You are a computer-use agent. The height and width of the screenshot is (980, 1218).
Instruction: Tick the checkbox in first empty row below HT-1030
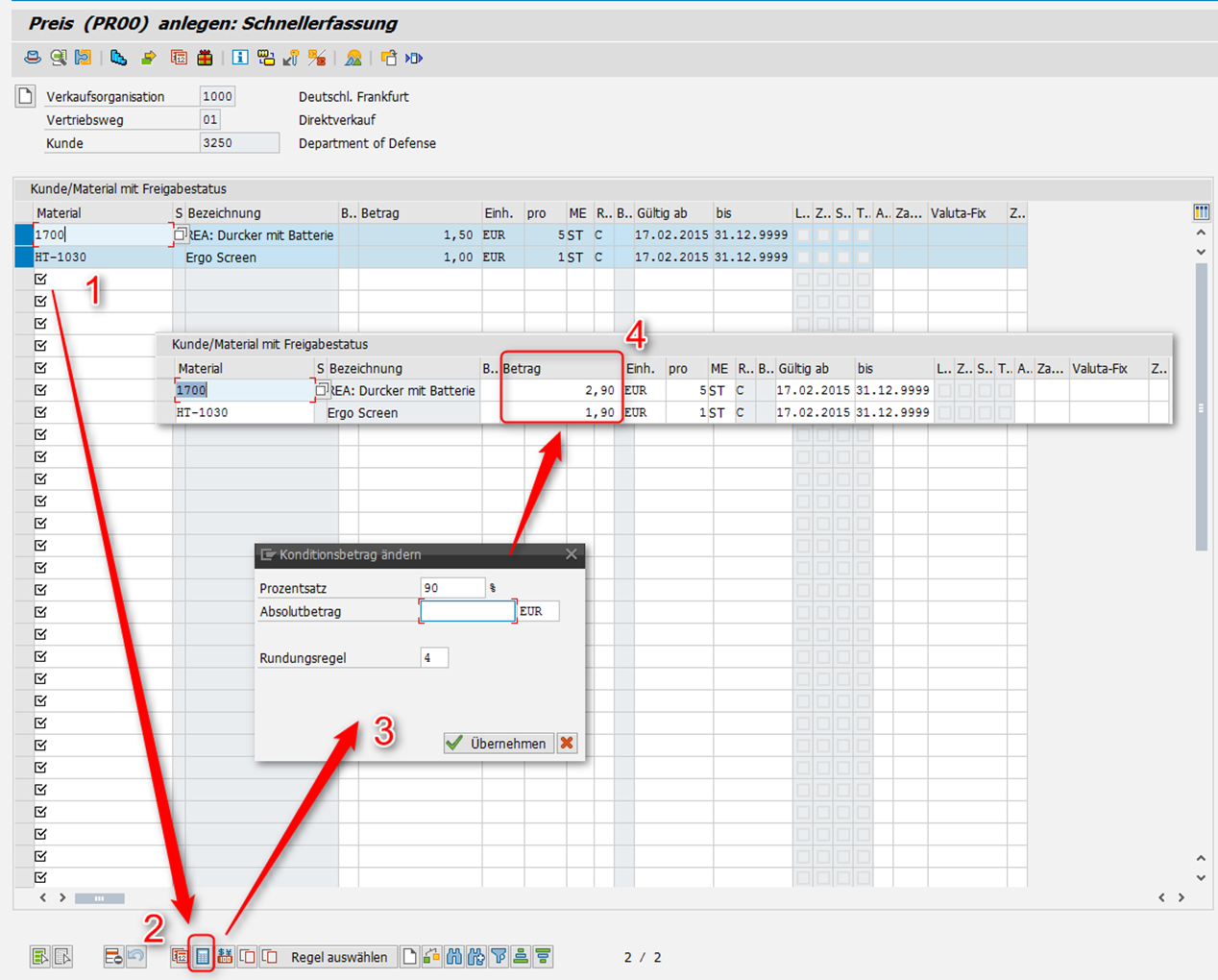tap(40, 280)
